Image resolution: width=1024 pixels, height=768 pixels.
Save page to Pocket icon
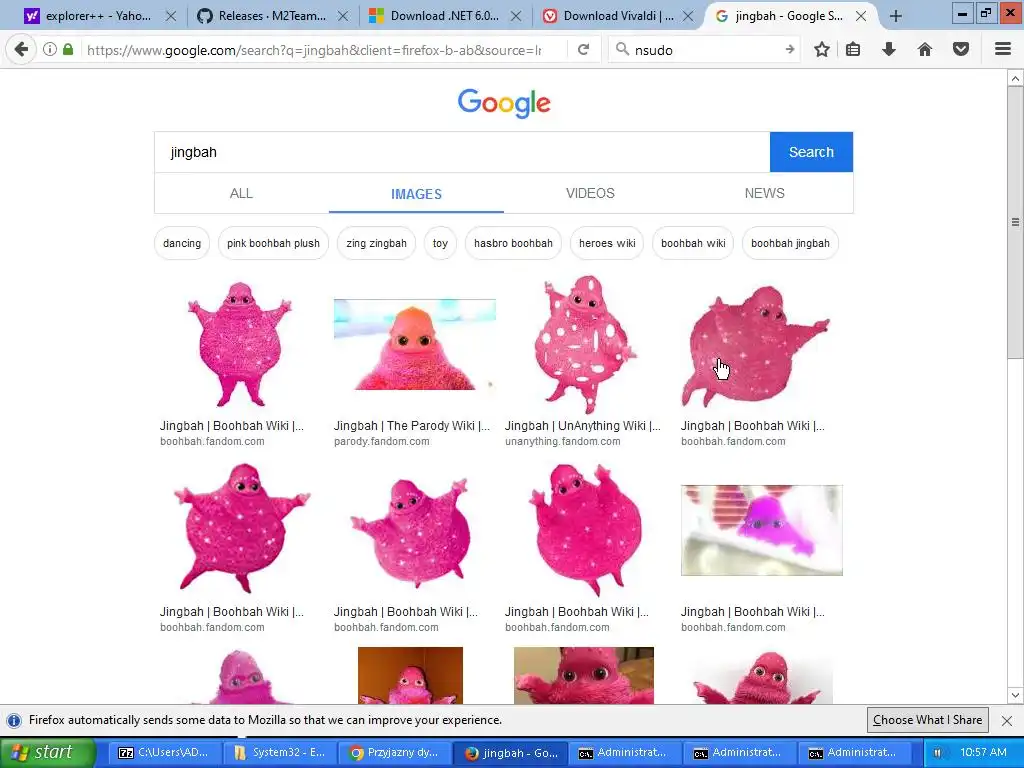[961, 49]
